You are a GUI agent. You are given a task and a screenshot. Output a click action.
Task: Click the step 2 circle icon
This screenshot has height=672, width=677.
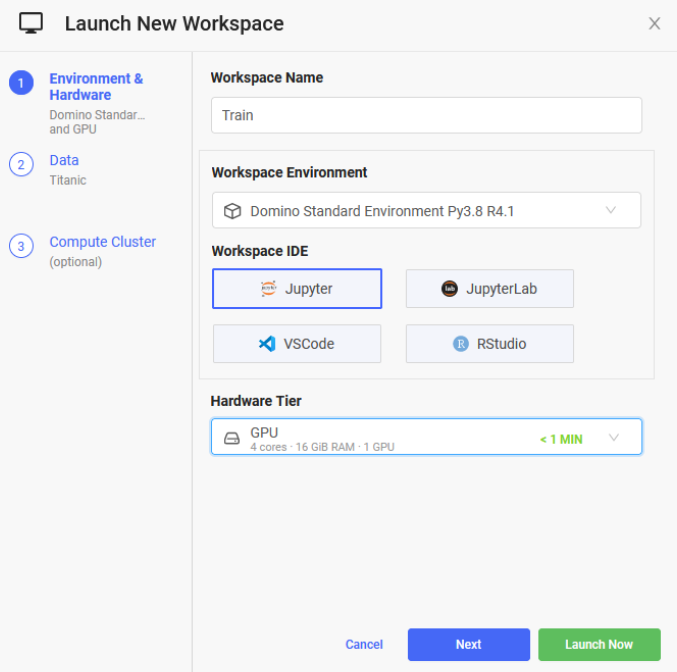point(21,165)
